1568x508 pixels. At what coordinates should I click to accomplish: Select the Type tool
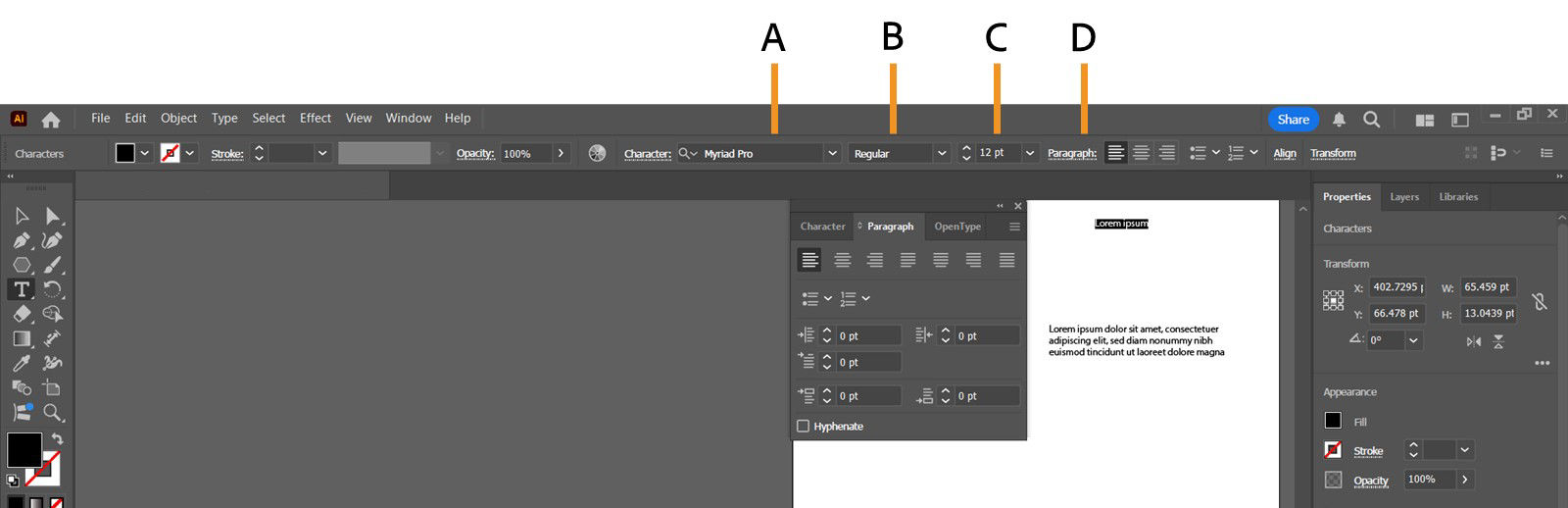(22, 289)
